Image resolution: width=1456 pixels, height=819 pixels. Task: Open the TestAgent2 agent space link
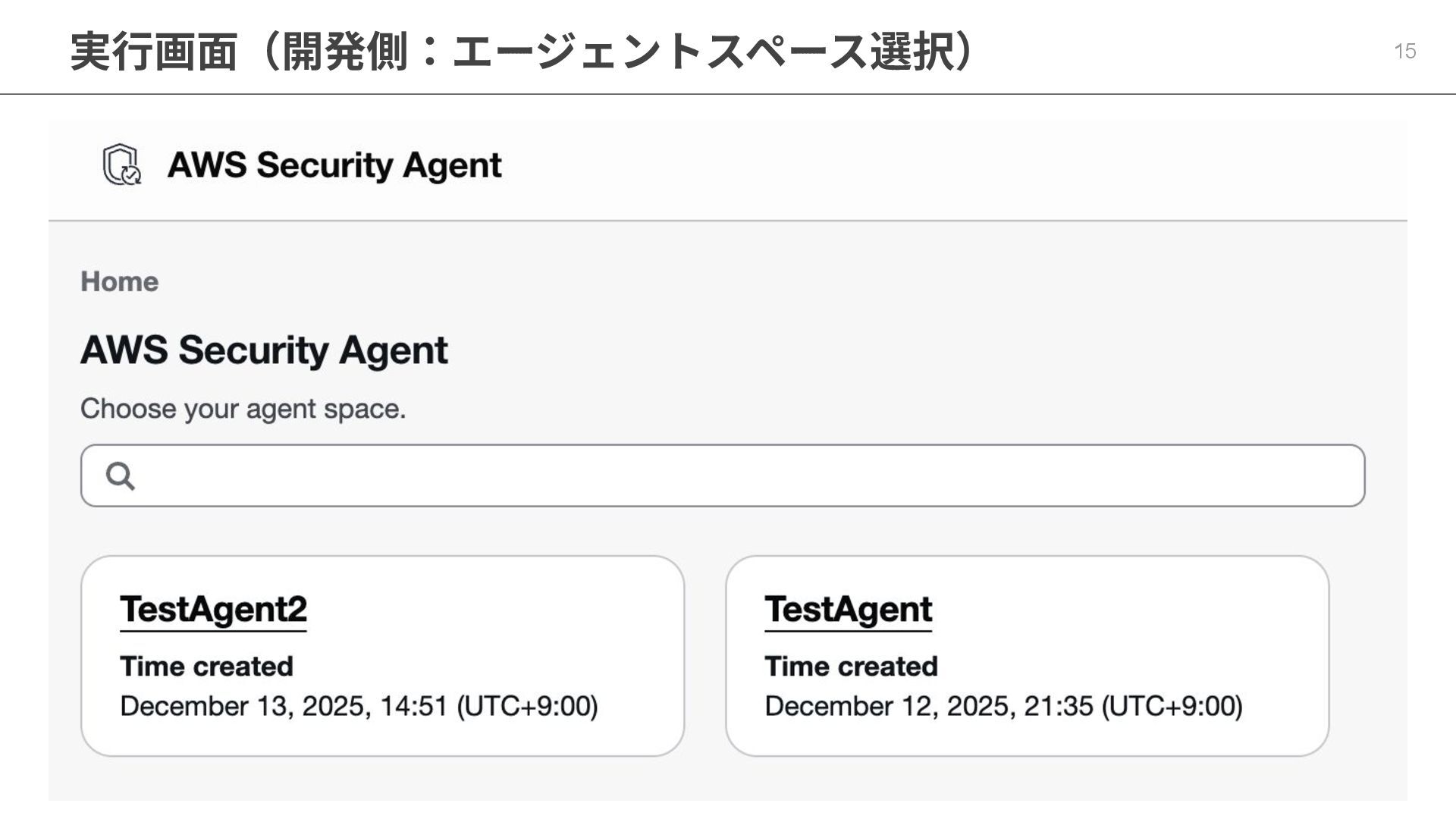tap(213, 610)
